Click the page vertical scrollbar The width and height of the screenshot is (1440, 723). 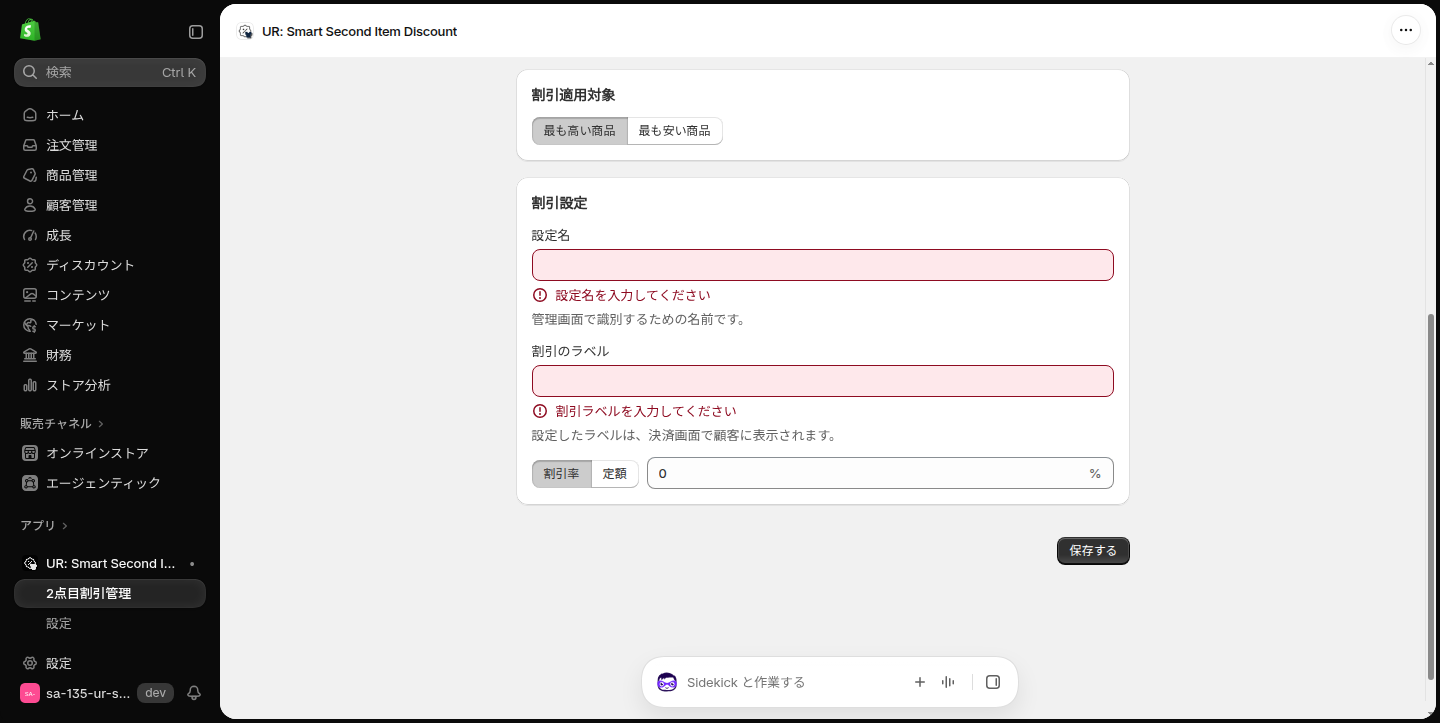pos(1430,496)
